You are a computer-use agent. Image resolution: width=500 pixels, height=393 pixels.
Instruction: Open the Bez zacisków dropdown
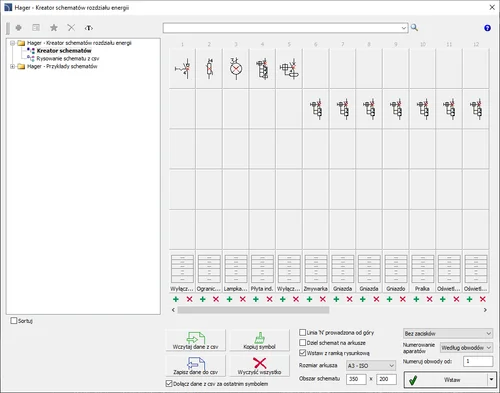tap(448, 333)
